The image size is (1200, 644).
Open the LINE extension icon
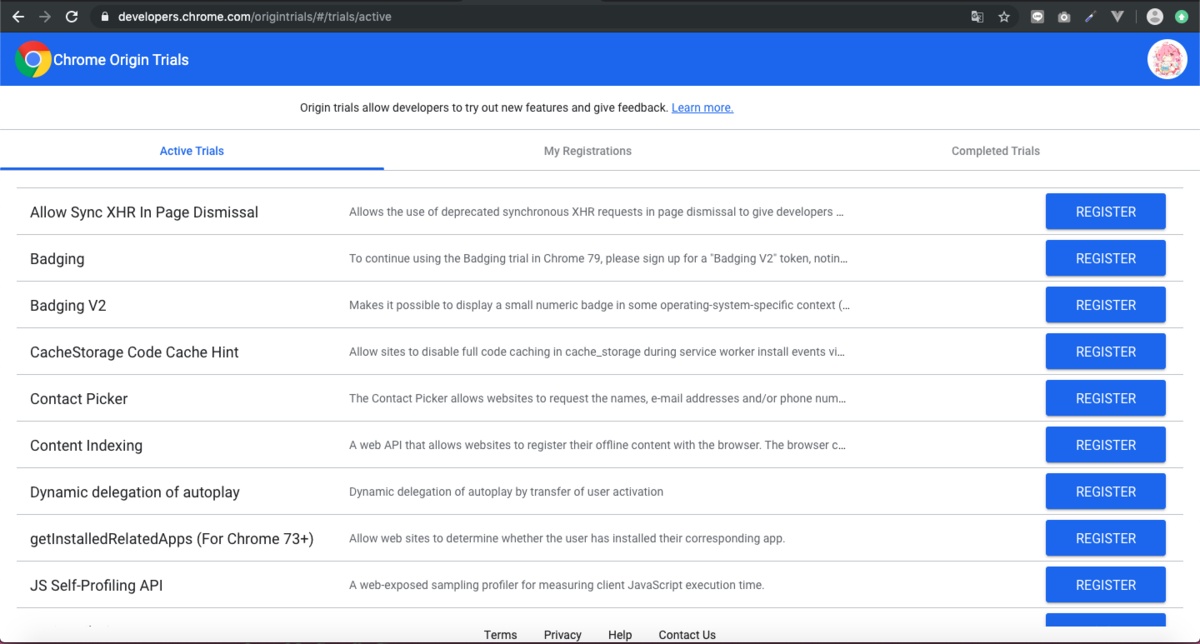[x=1037, y=17]
